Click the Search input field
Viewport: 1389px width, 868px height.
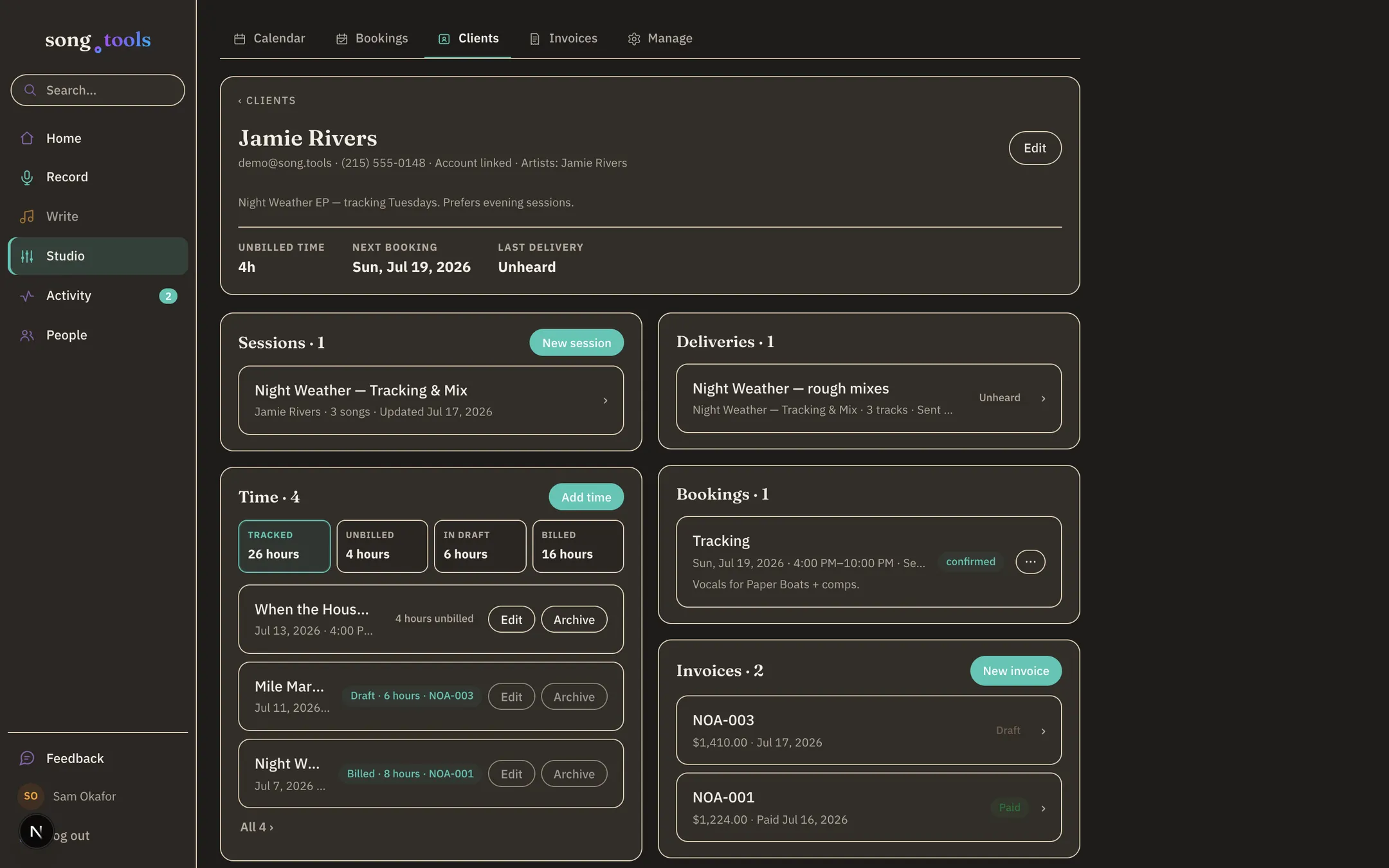98,90
